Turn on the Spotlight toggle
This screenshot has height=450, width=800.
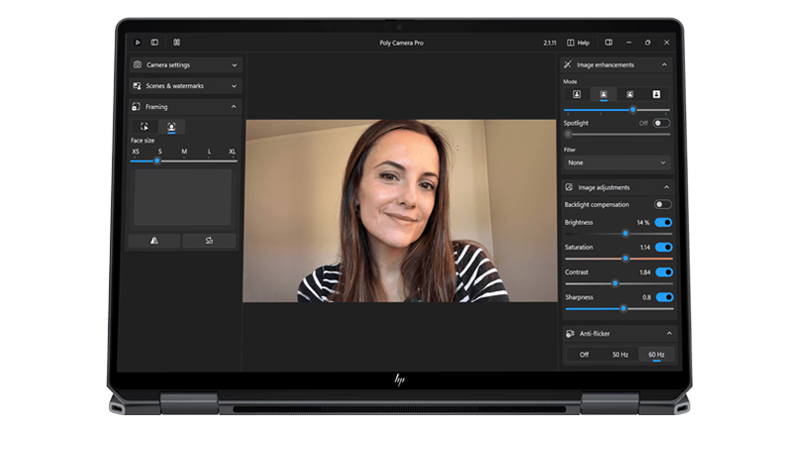pos(661,123)
